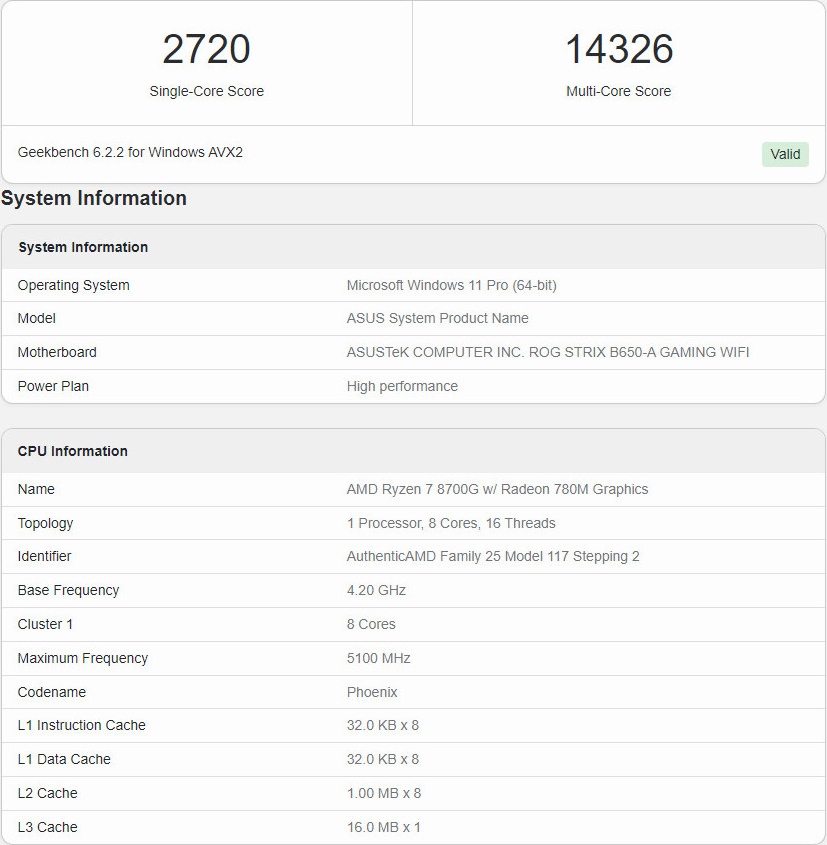Viewport: 827px width, 845px height.
Task: Click the 1 Processor, 8 Cores, 16 Threads value
Action: pyautogui.click(x=450, y=523)
